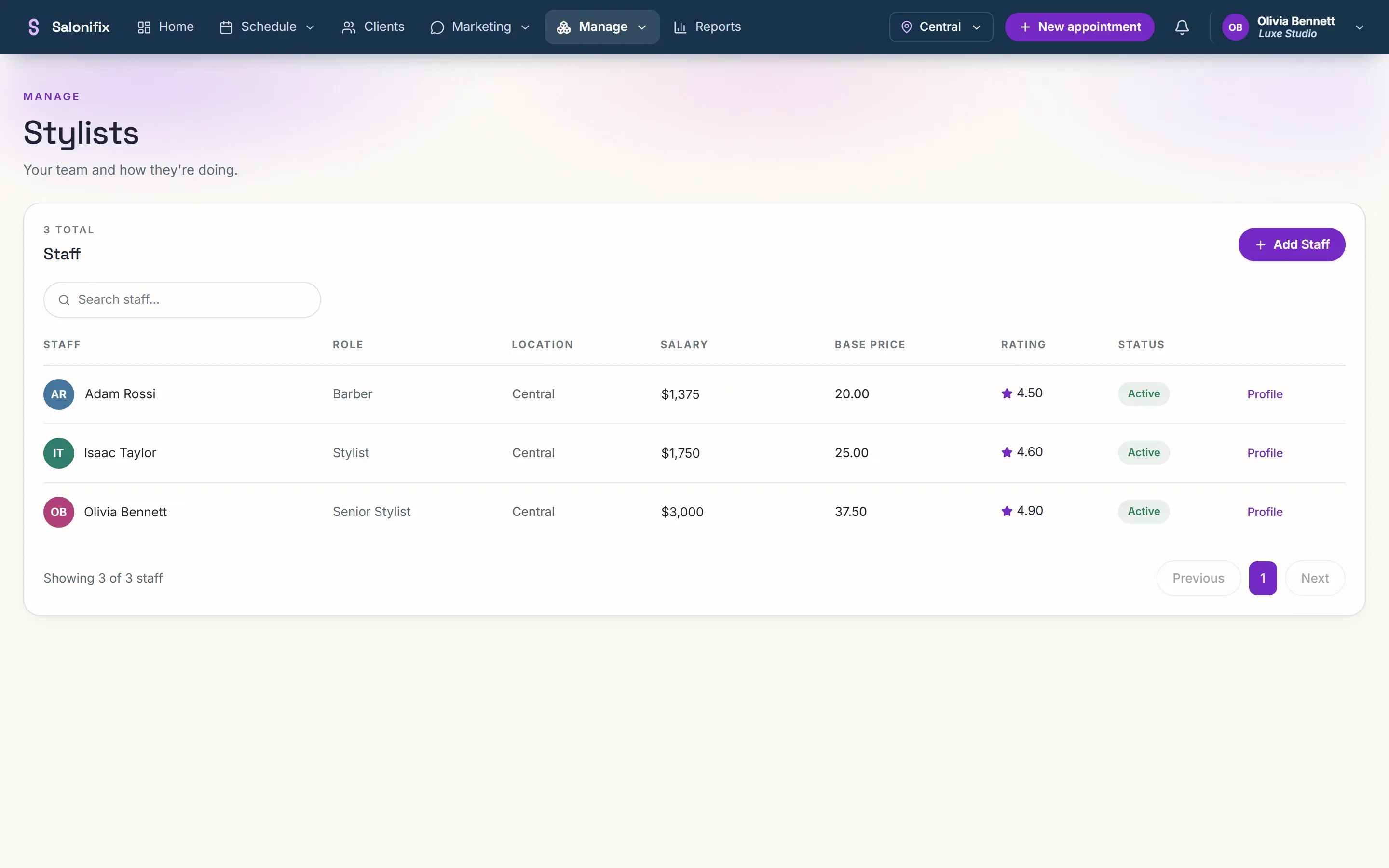This screenshot has height=868, width=1389.
Task: Click the star icon beside 4.50 rating
Action: point(1007,393)
